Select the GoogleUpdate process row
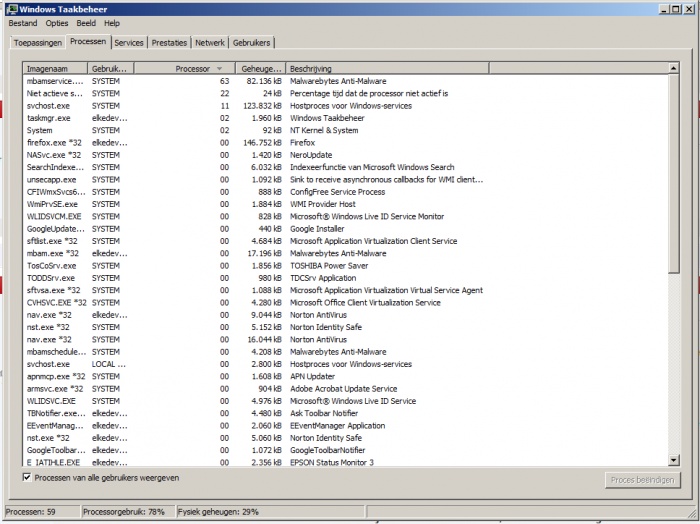Image resolution: width=700 pixels, height=524 pixels. [x=346, y=229]
